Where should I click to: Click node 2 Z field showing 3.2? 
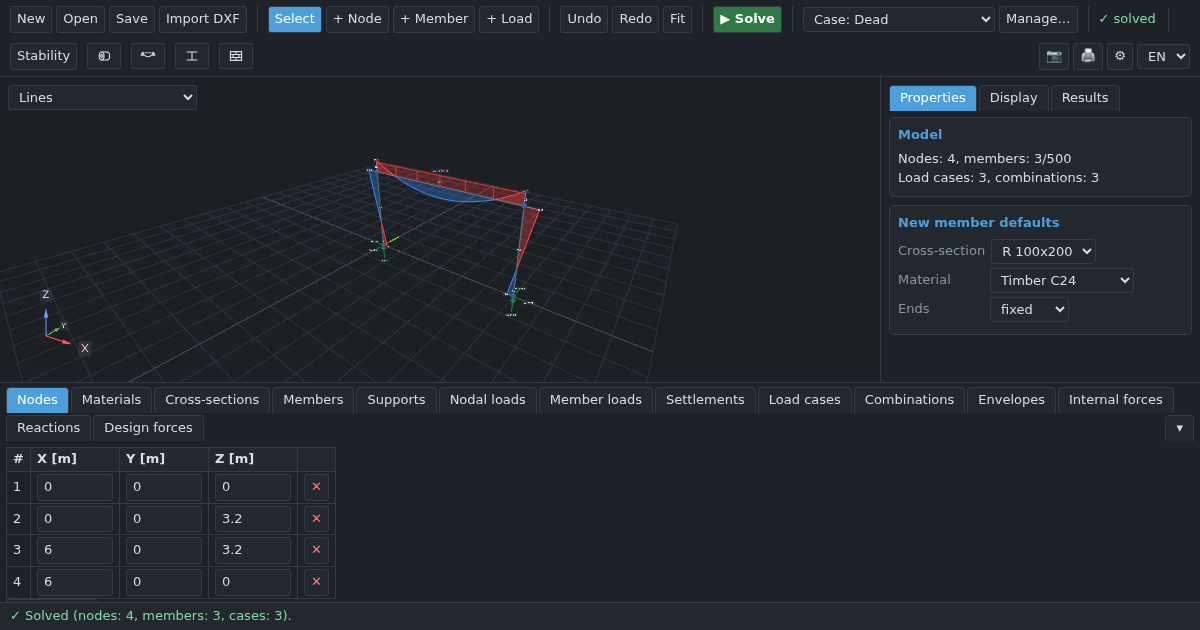(x=253, y=518)
